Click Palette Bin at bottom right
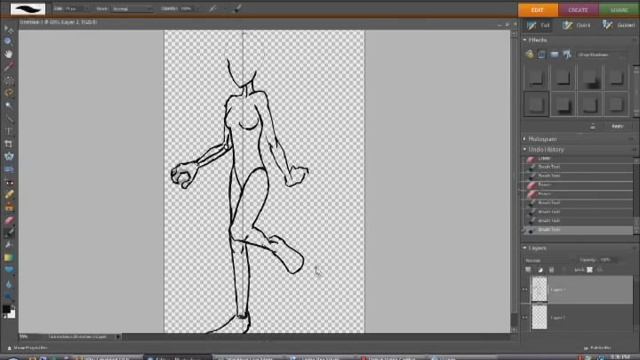This screenshot has width=640, height=360. [597, 348]
